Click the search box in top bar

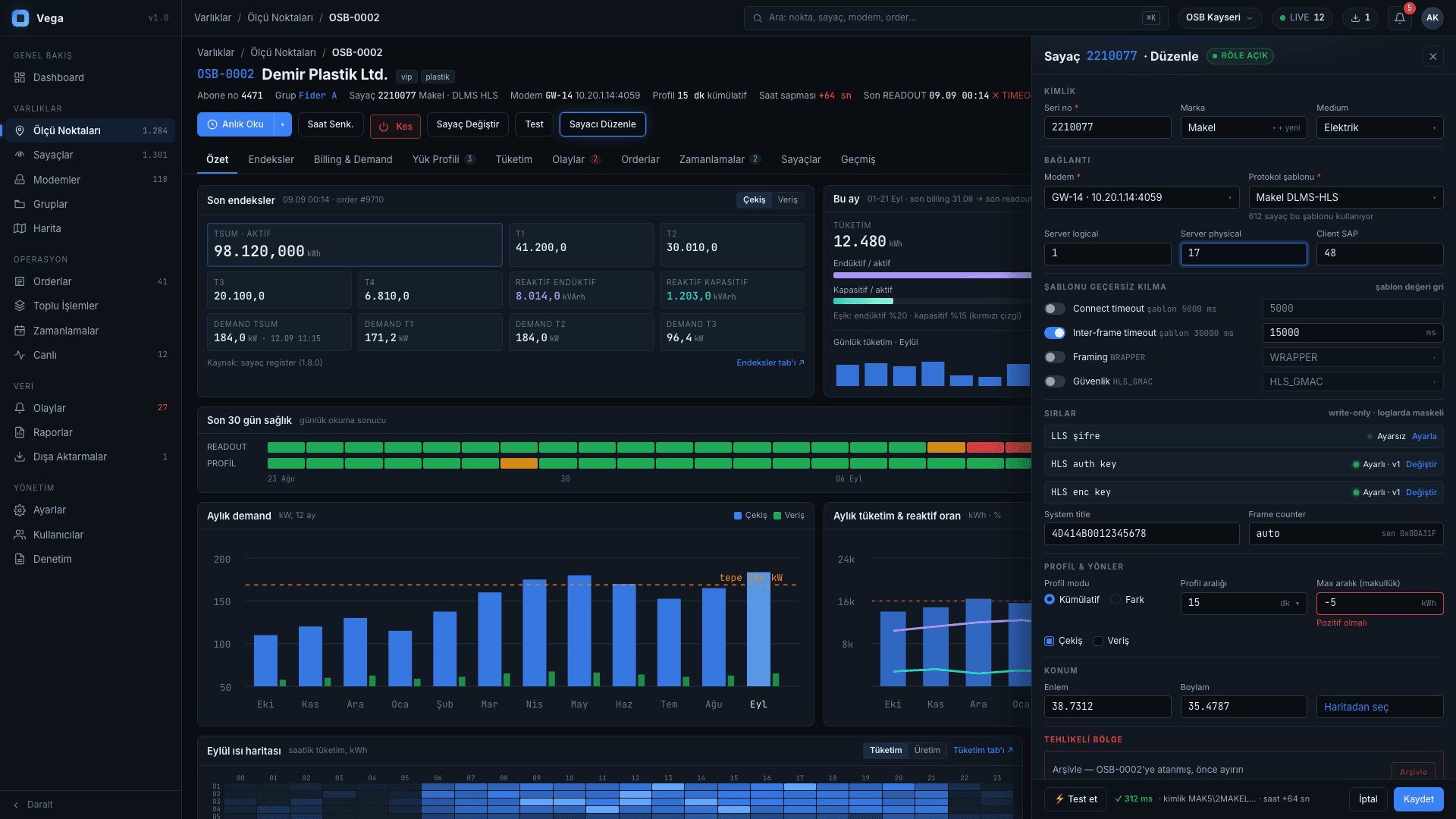(955, 17)
